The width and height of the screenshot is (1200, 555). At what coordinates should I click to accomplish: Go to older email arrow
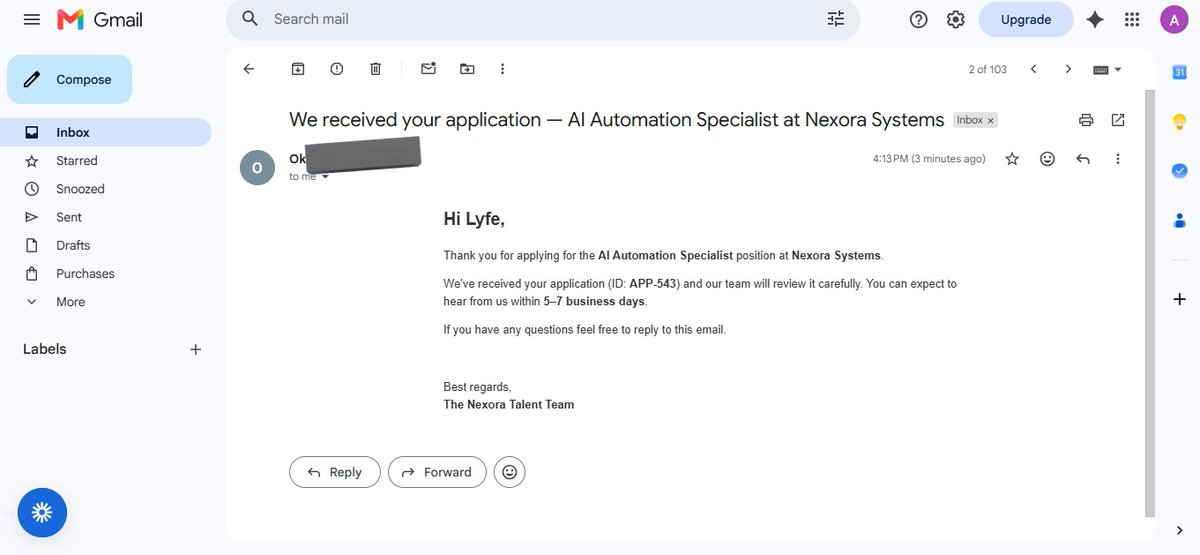[1068, 69]
